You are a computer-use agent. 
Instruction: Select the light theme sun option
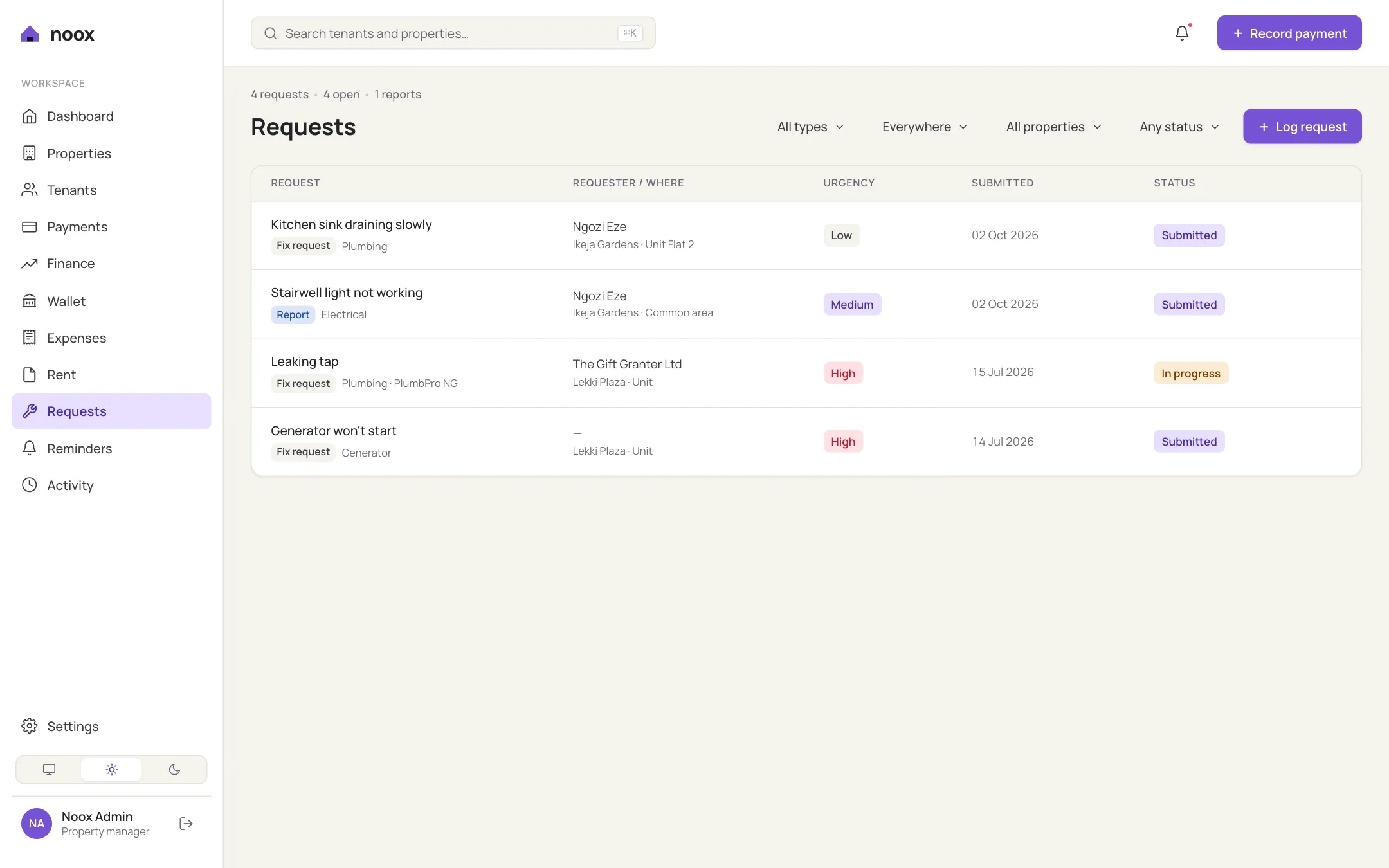tap(112, 770)
